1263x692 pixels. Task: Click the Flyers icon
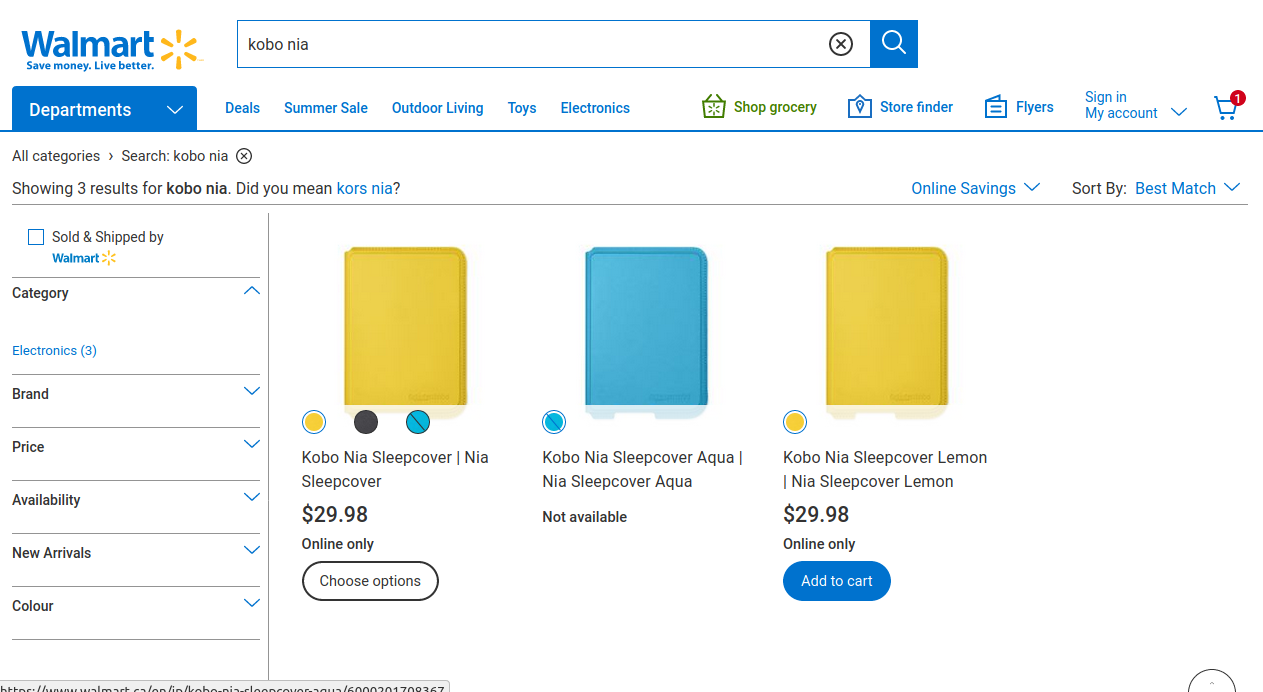[995, 107]
